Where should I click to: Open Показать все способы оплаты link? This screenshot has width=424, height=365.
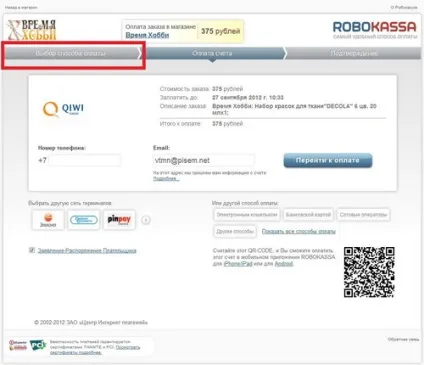(x=299, y=231)
